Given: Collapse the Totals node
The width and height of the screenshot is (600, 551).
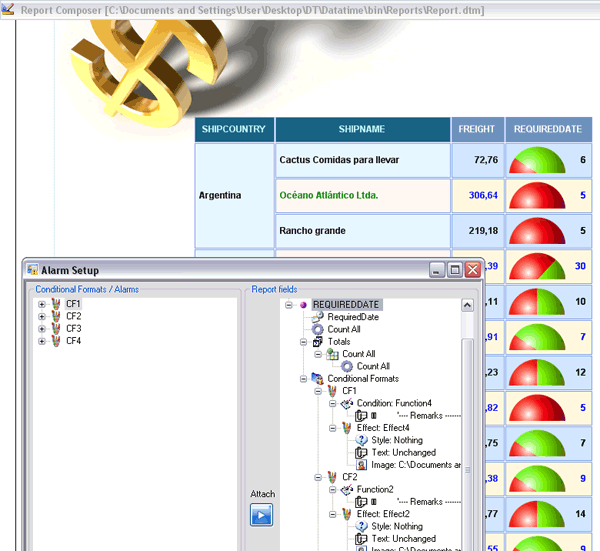Looking at the screenshot, I should coord(303,342).
